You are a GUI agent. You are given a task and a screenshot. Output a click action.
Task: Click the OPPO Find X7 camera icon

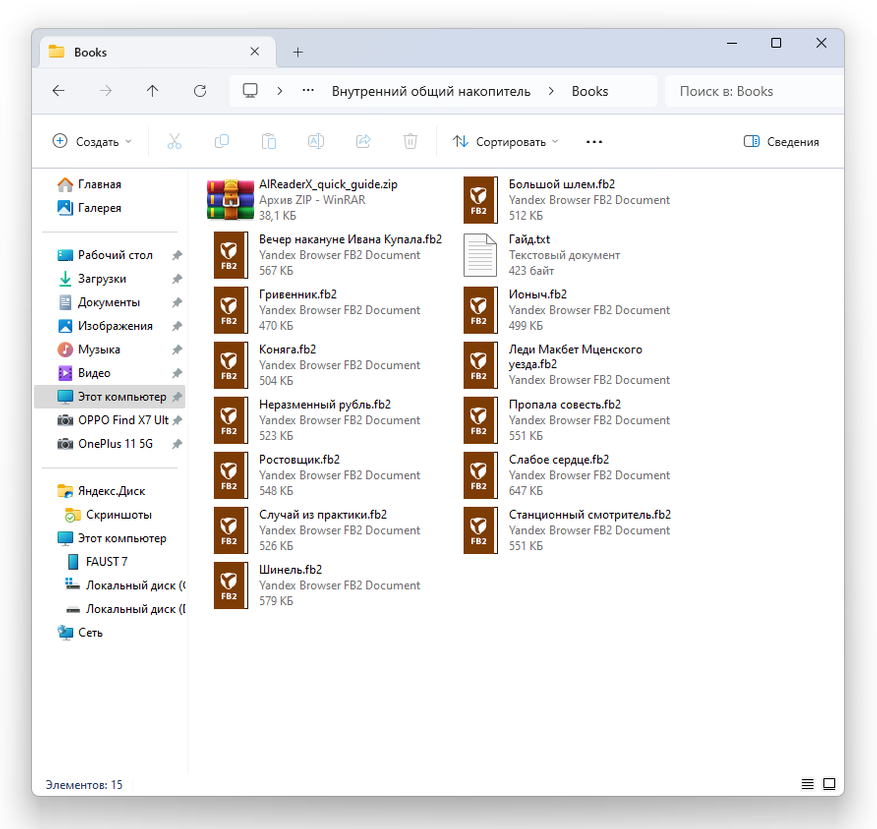click(x=65, y=420)
